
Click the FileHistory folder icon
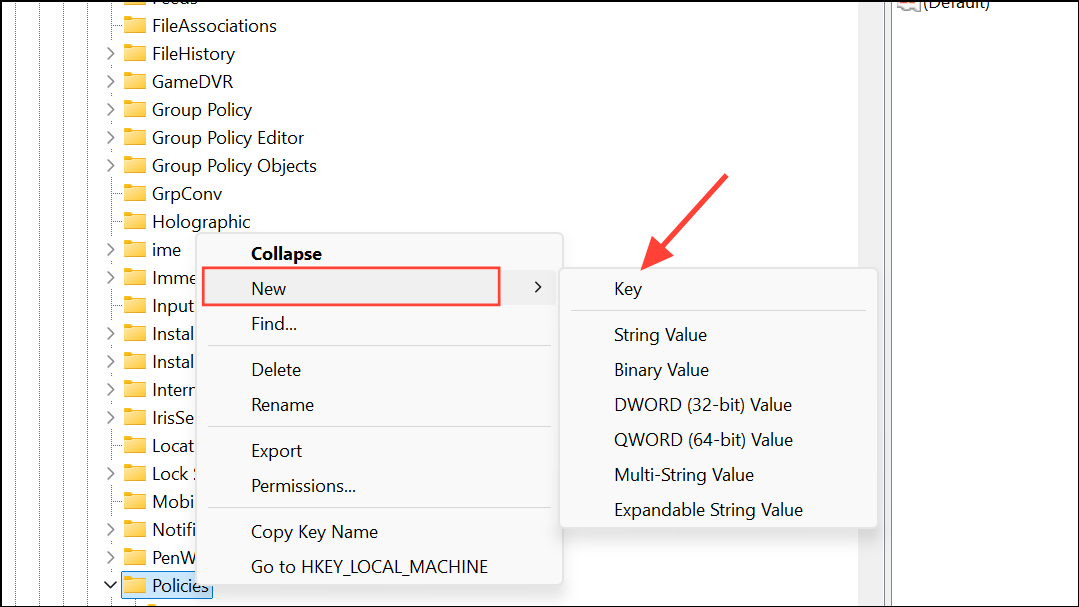tap(134, 53)
